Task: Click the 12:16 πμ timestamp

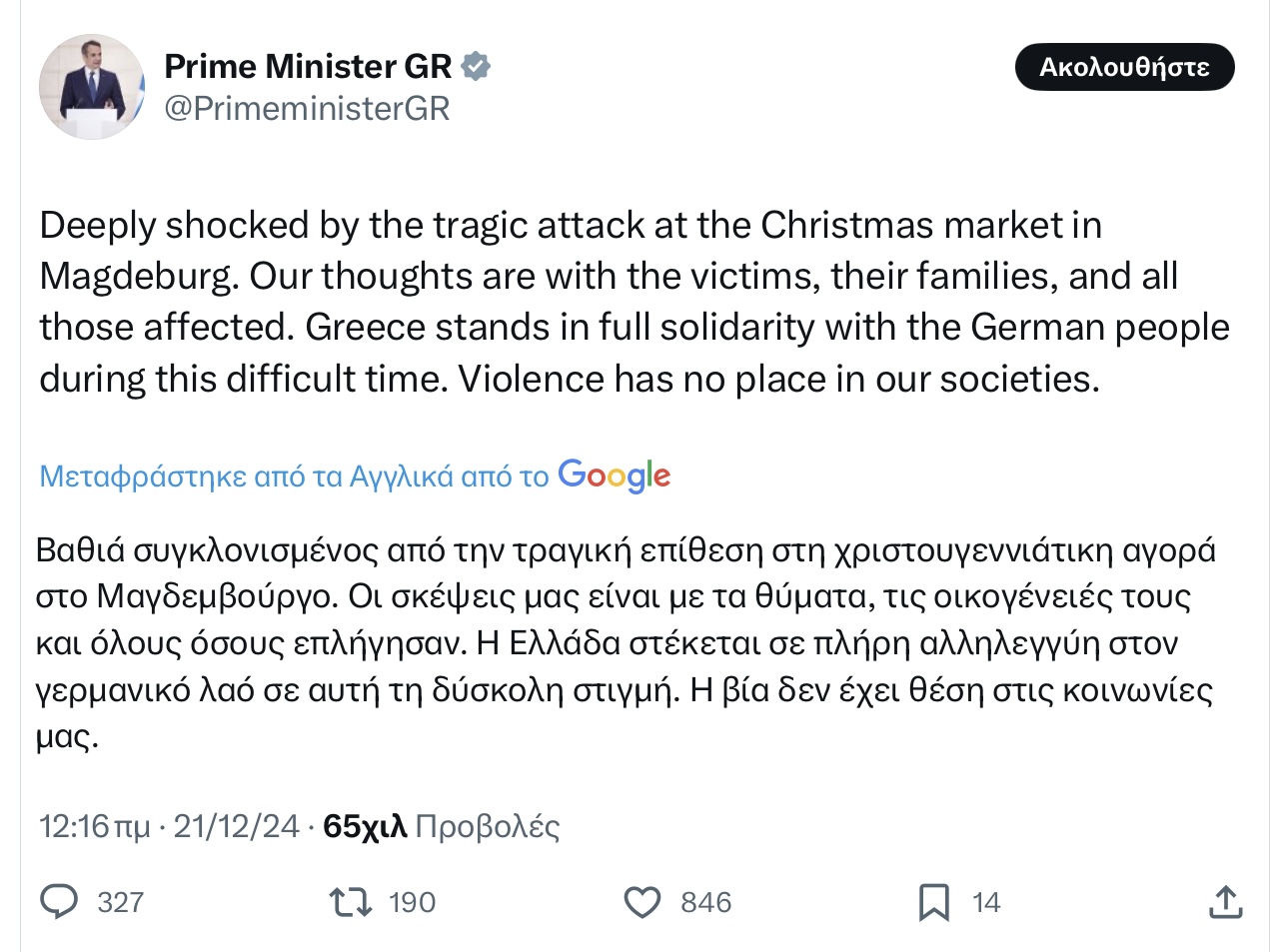Action: (94, 826)
